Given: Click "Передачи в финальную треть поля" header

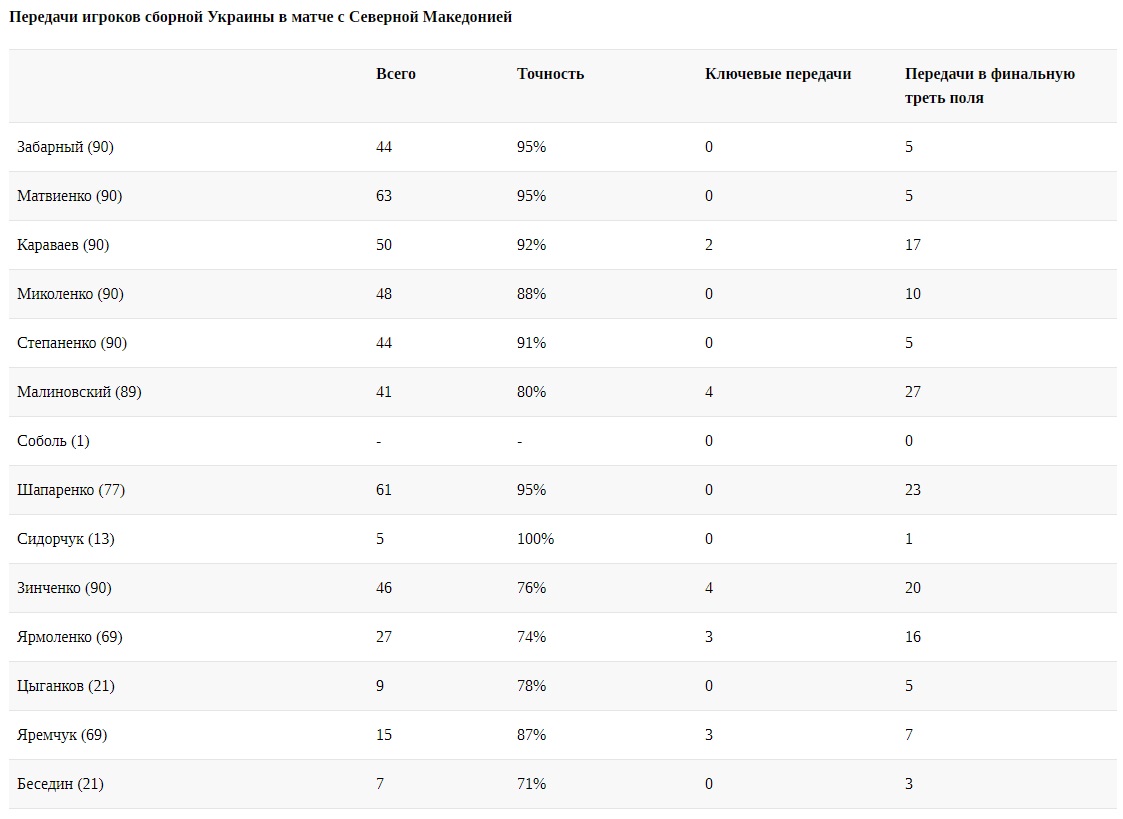Looking at the screenshot, I should [989, 86].
